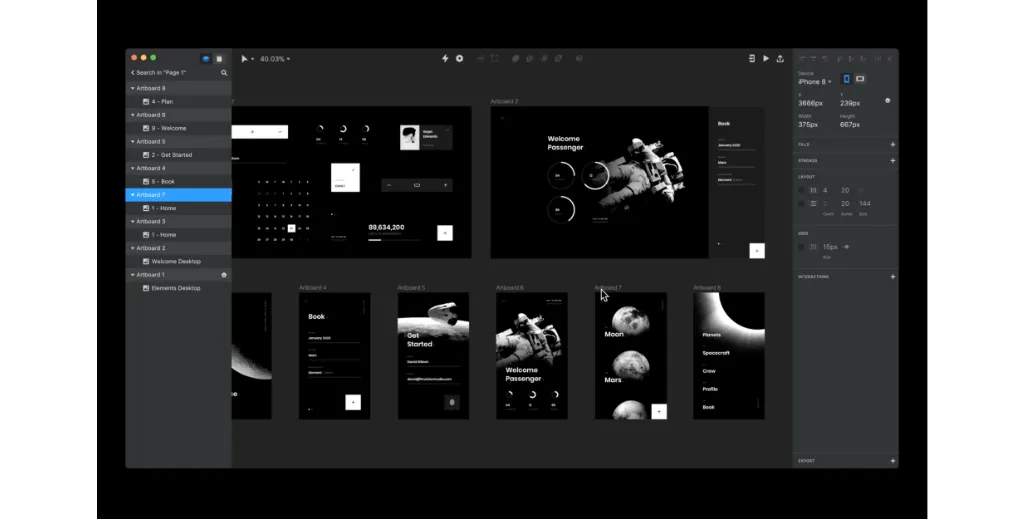
Task: Click the image icon of 4 - Plan layer
Action: pyautogui.click(x=146, y=102)
